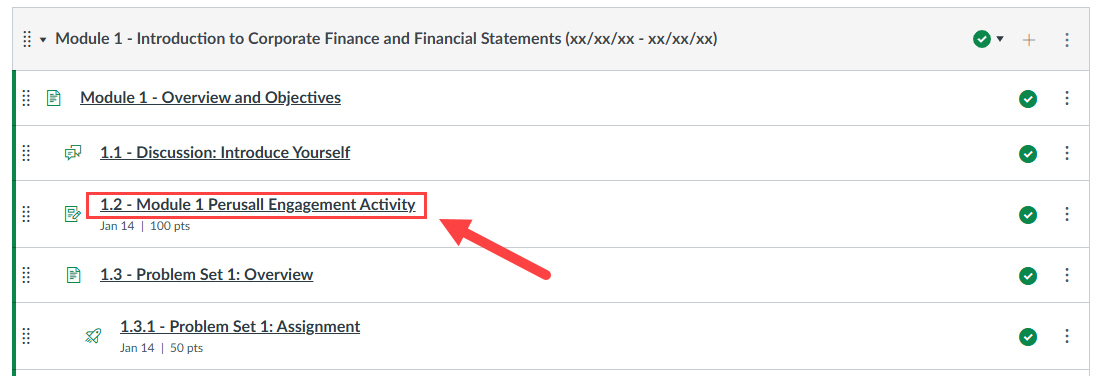
Task: Click the page icon beside Module 1 Overview
Action: coord(53,98)
